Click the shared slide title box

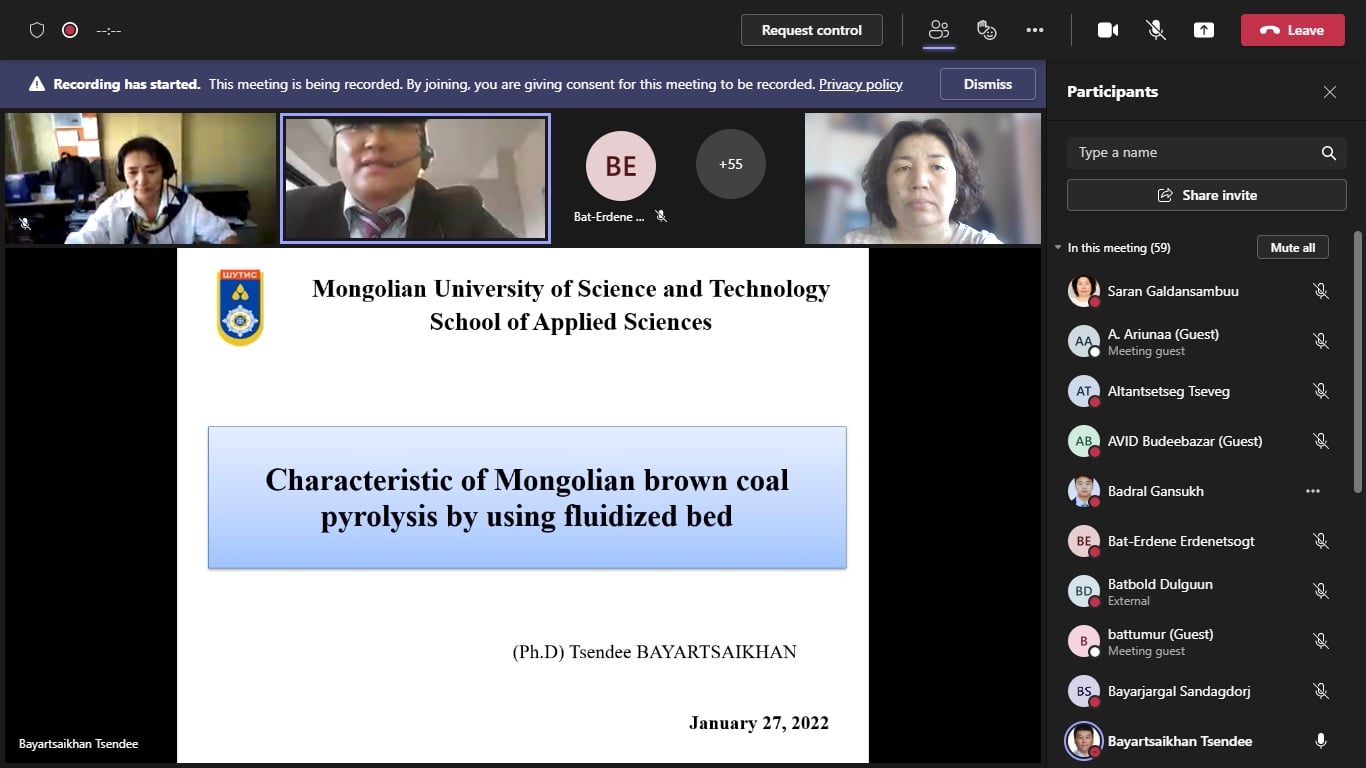[x=527, y=497]
